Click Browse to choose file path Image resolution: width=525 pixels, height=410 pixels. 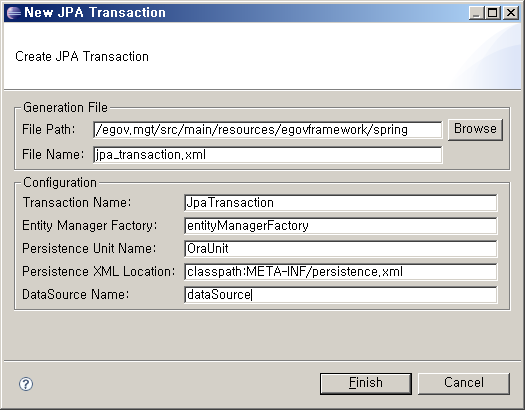[475, 129]
